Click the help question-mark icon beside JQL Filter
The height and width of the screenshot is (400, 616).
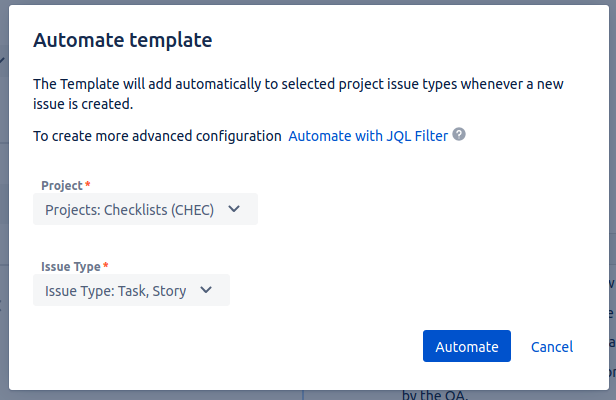point(459,134)
